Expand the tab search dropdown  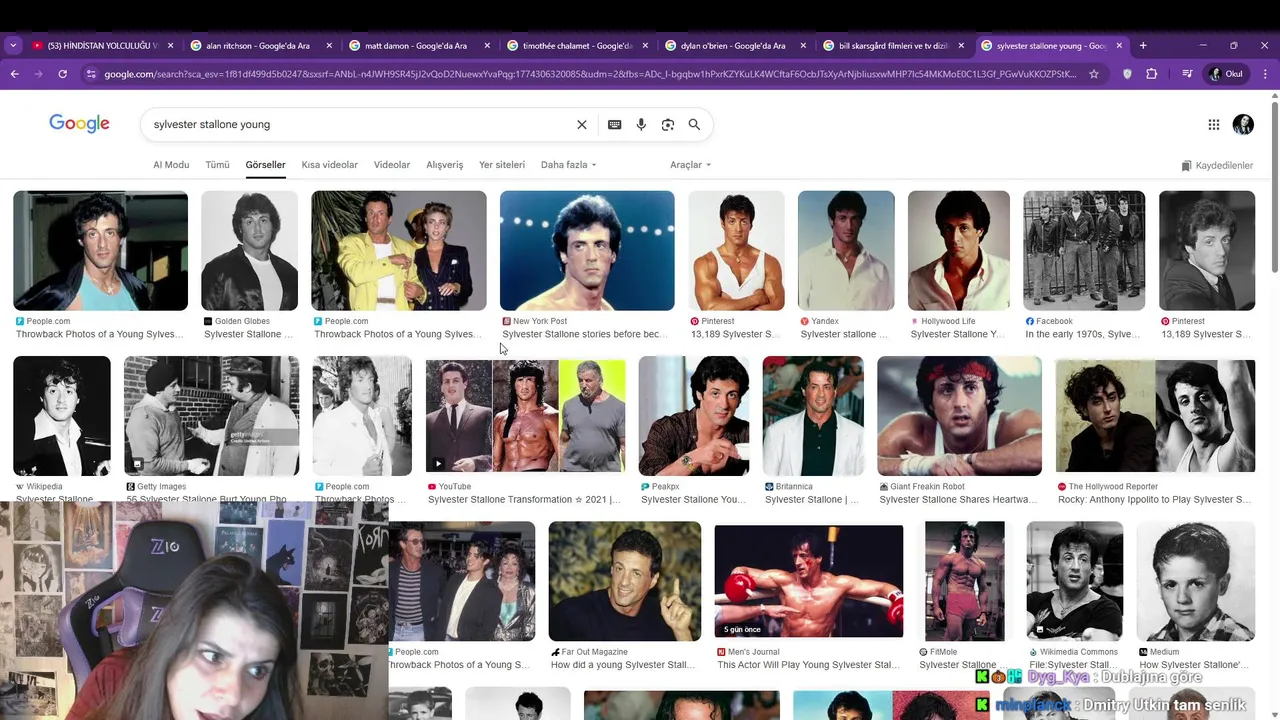tap(13, 45)
